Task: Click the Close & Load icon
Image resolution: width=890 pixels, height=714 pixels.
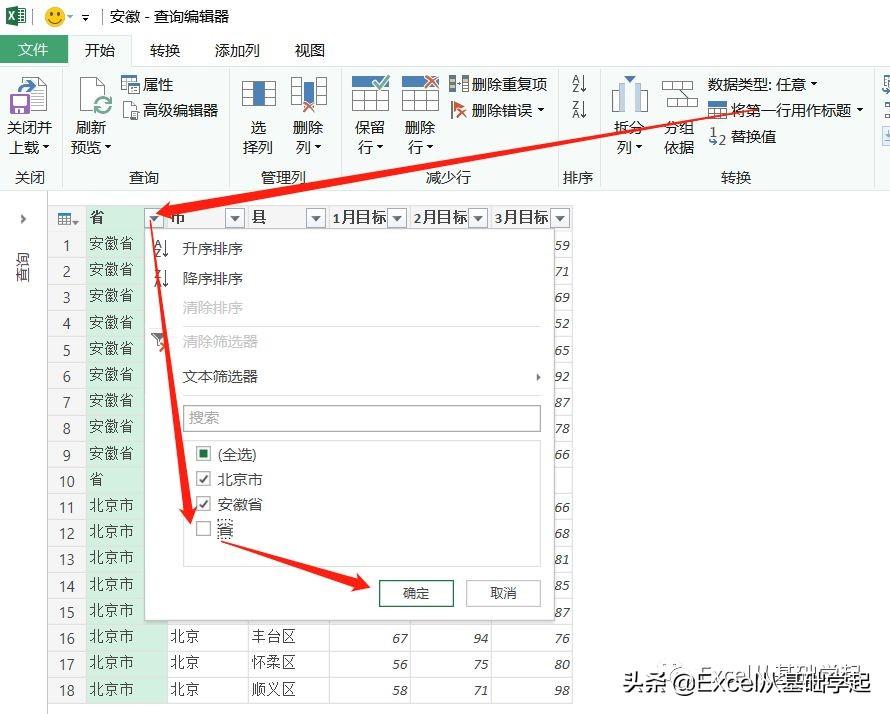Action: coord(28,95)
